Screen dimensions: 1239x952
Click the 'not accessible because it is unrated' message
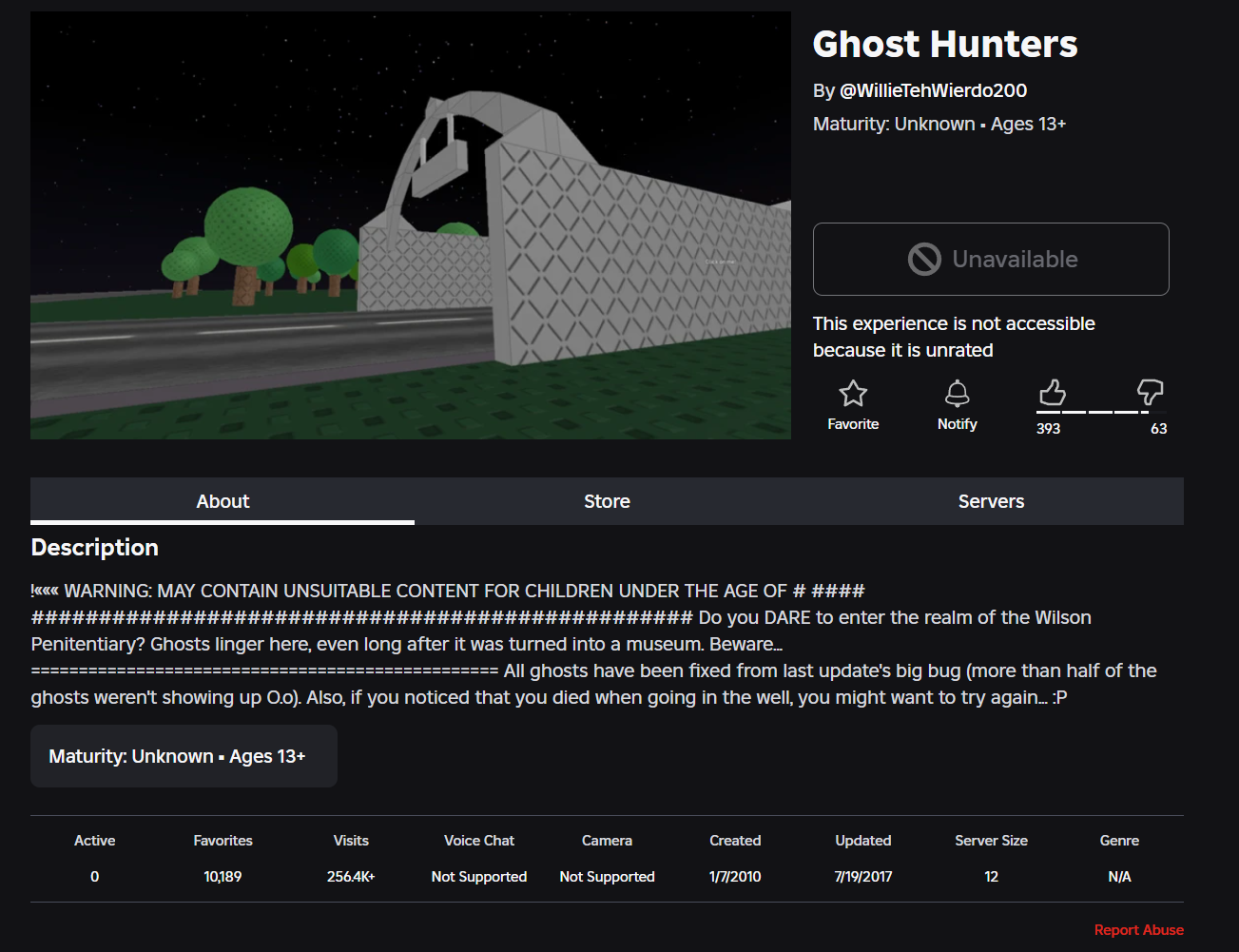point(954,337)
